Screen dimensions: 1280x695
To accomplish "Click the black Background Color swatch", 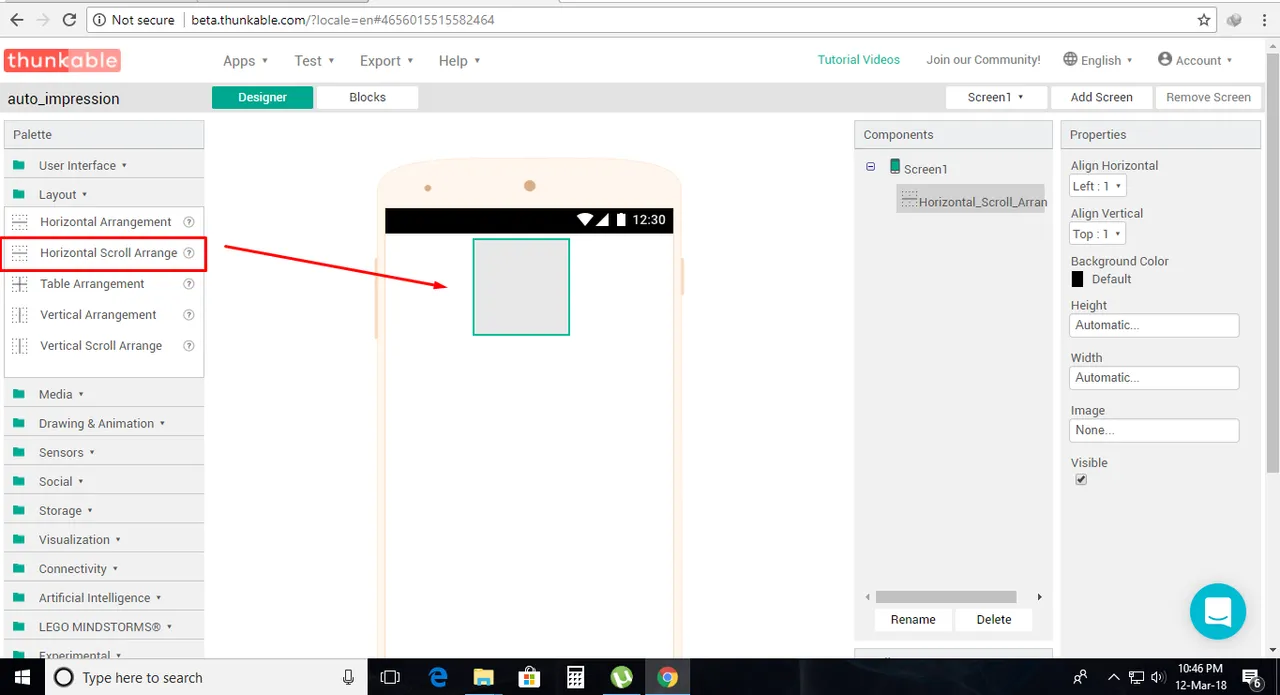I will pyautogui.click(x=1077, y=279).
